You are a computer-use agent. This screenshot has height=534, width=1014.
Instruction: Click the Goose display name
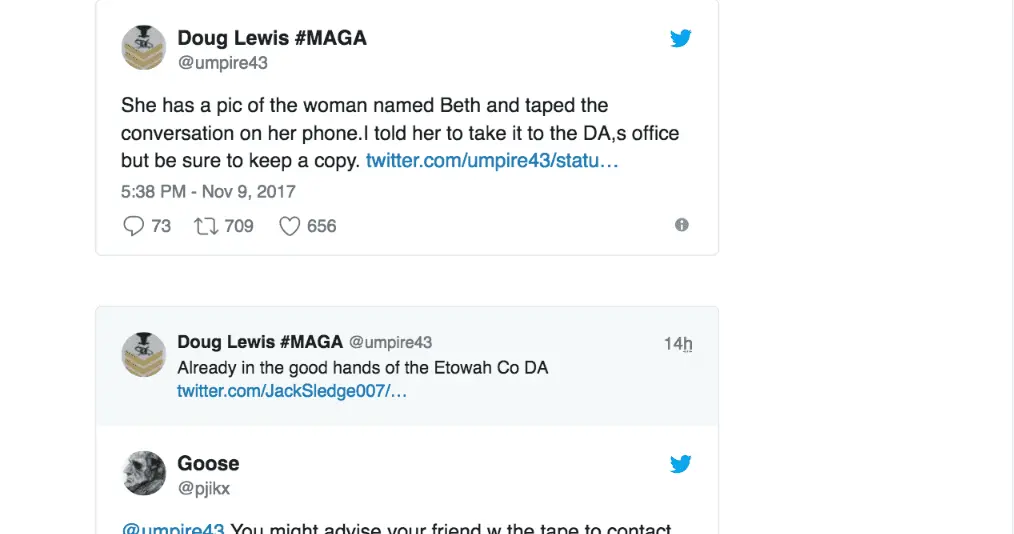click(208, 463)
